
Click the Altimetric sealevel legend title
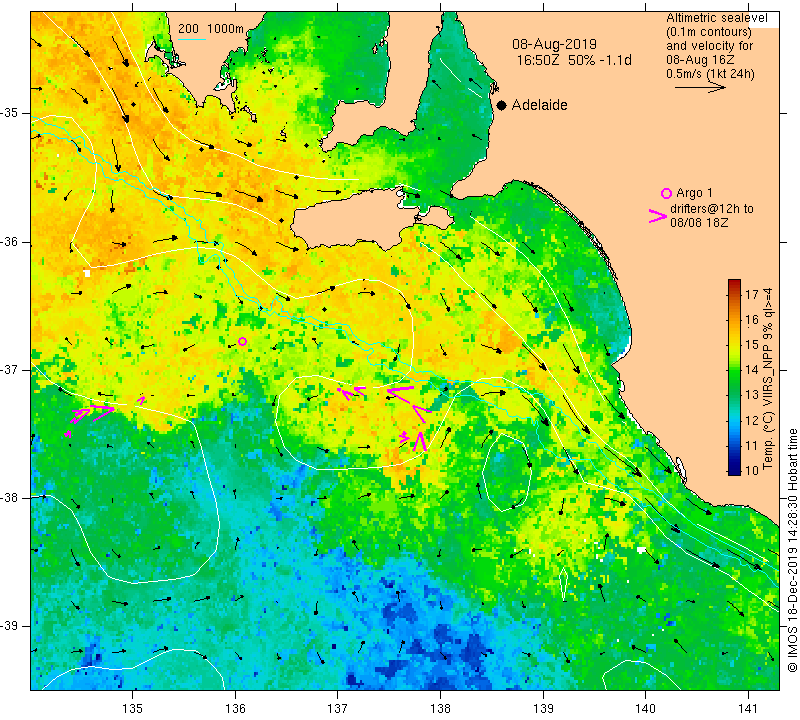(x=716, y=18)
